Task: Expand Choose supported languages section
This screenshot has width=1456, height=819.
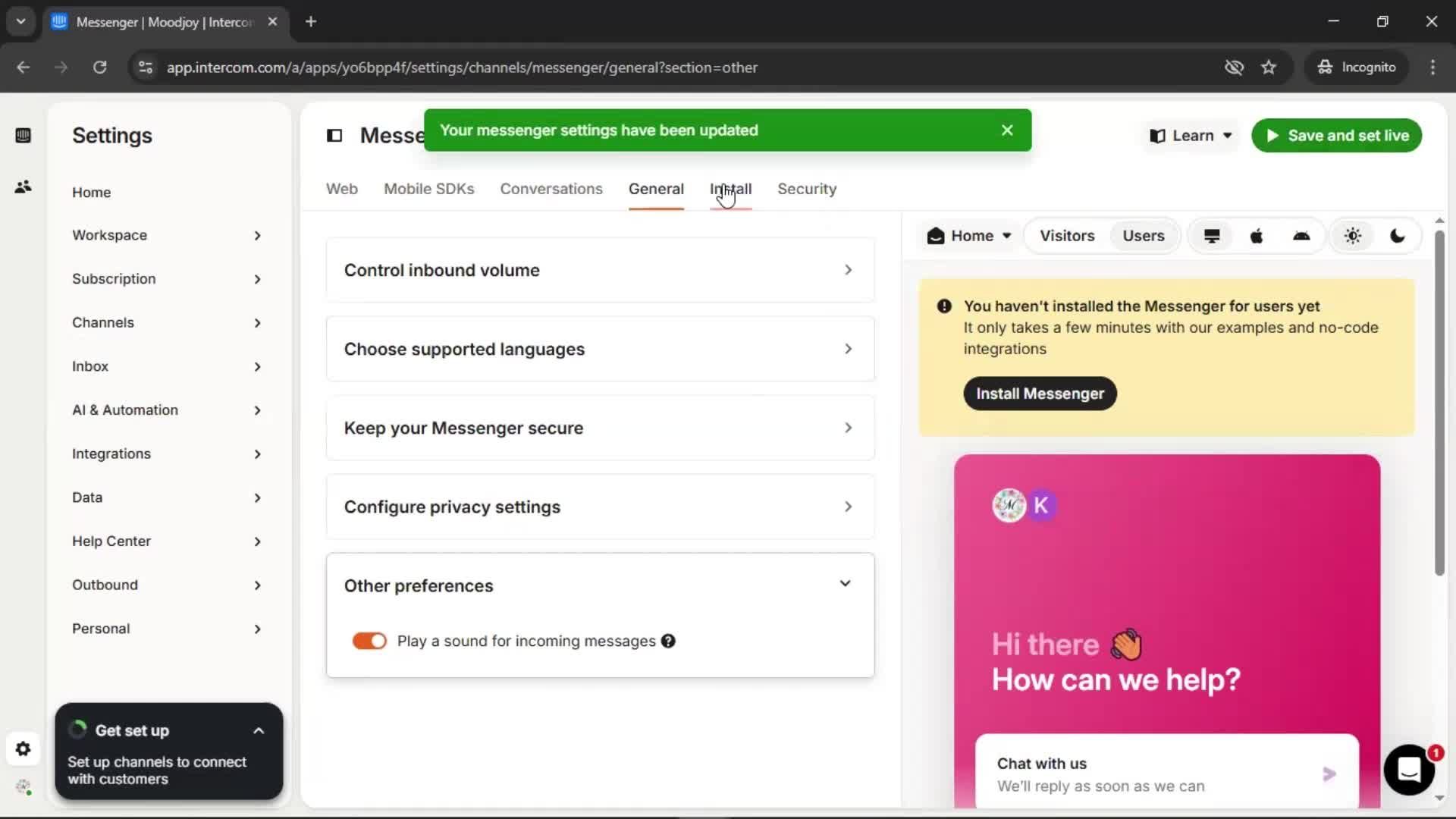Action: click(x=600, y=349)
